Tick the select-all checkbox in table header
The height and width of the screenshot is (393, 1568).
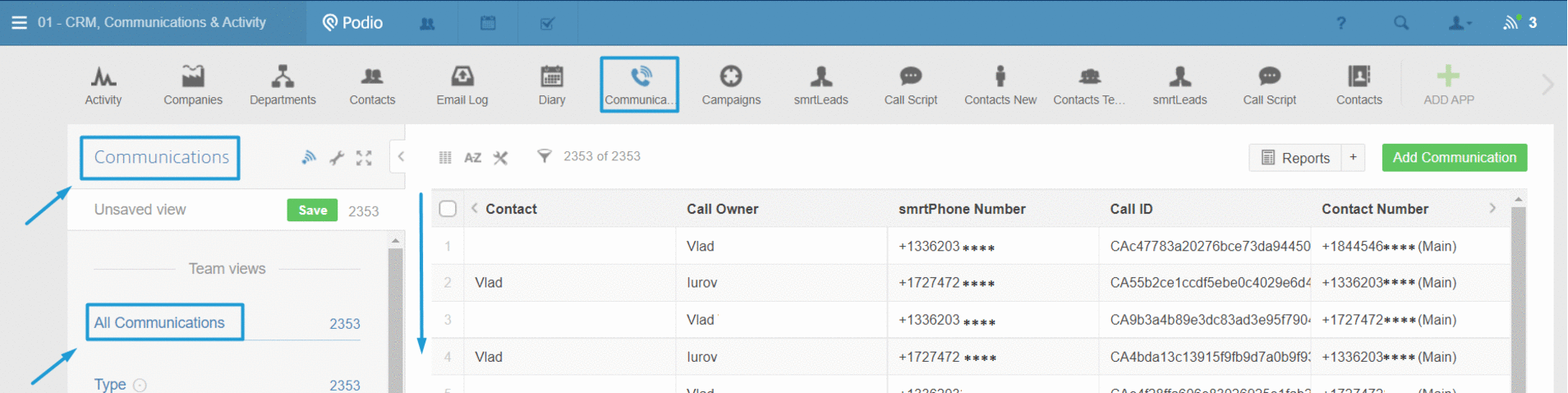[x=448, y=209]
